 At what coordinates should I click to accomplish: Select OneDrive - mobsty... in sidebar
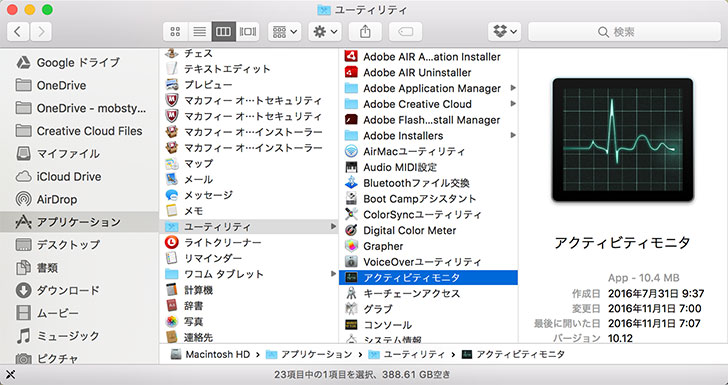click(x=79, y=108)
